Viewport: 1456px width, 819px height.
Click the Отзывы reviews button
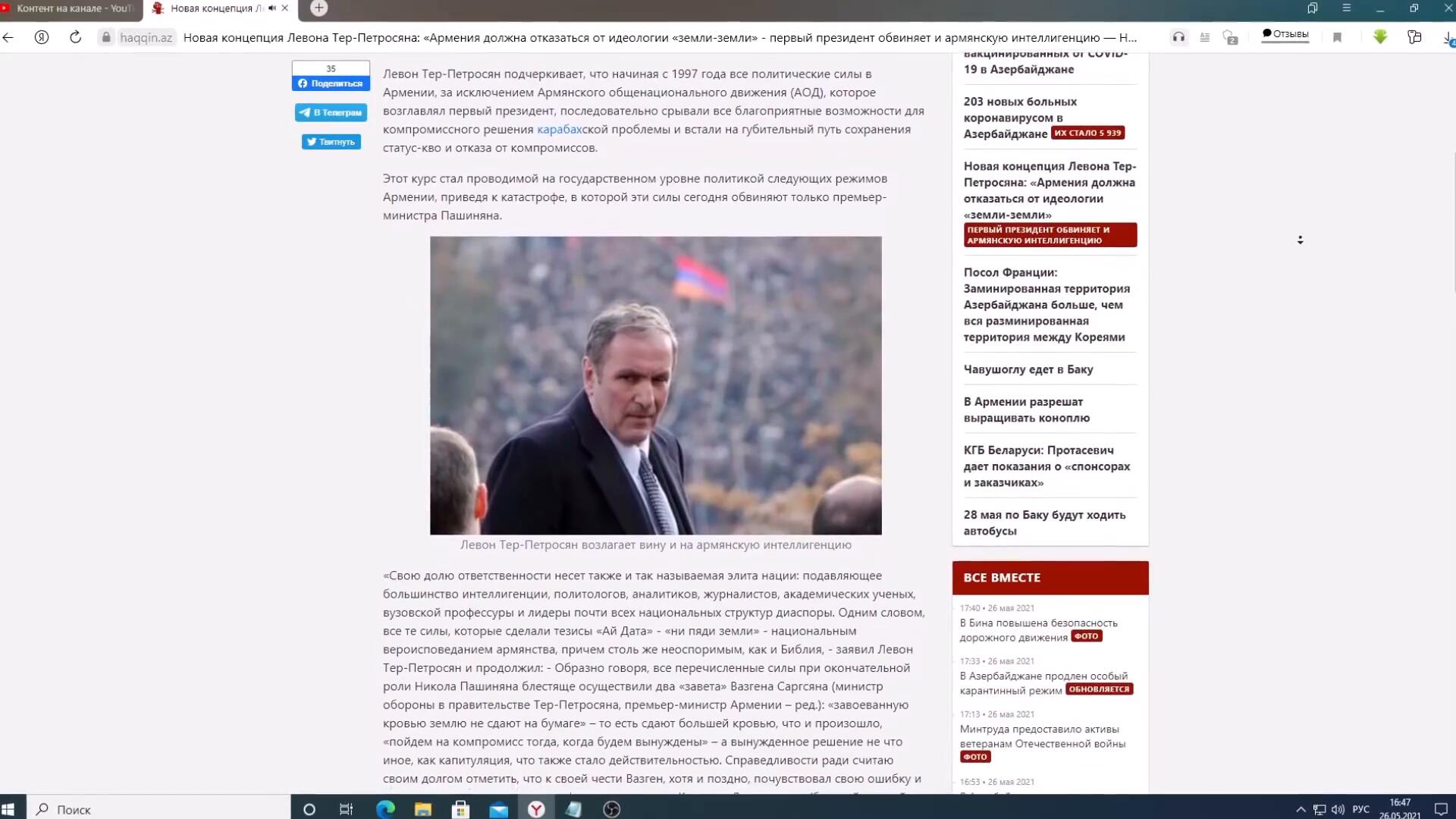(1285, 34)
